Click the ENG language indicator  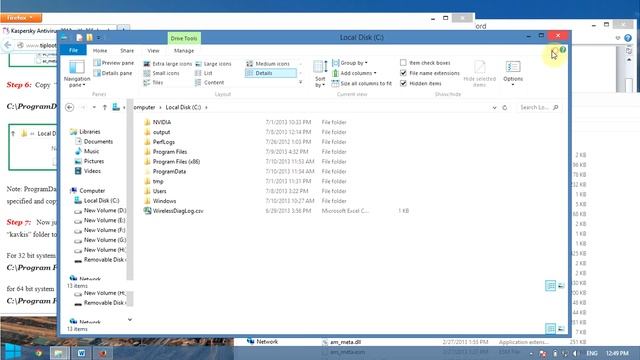pyautogui.click(x=592, y=353)
